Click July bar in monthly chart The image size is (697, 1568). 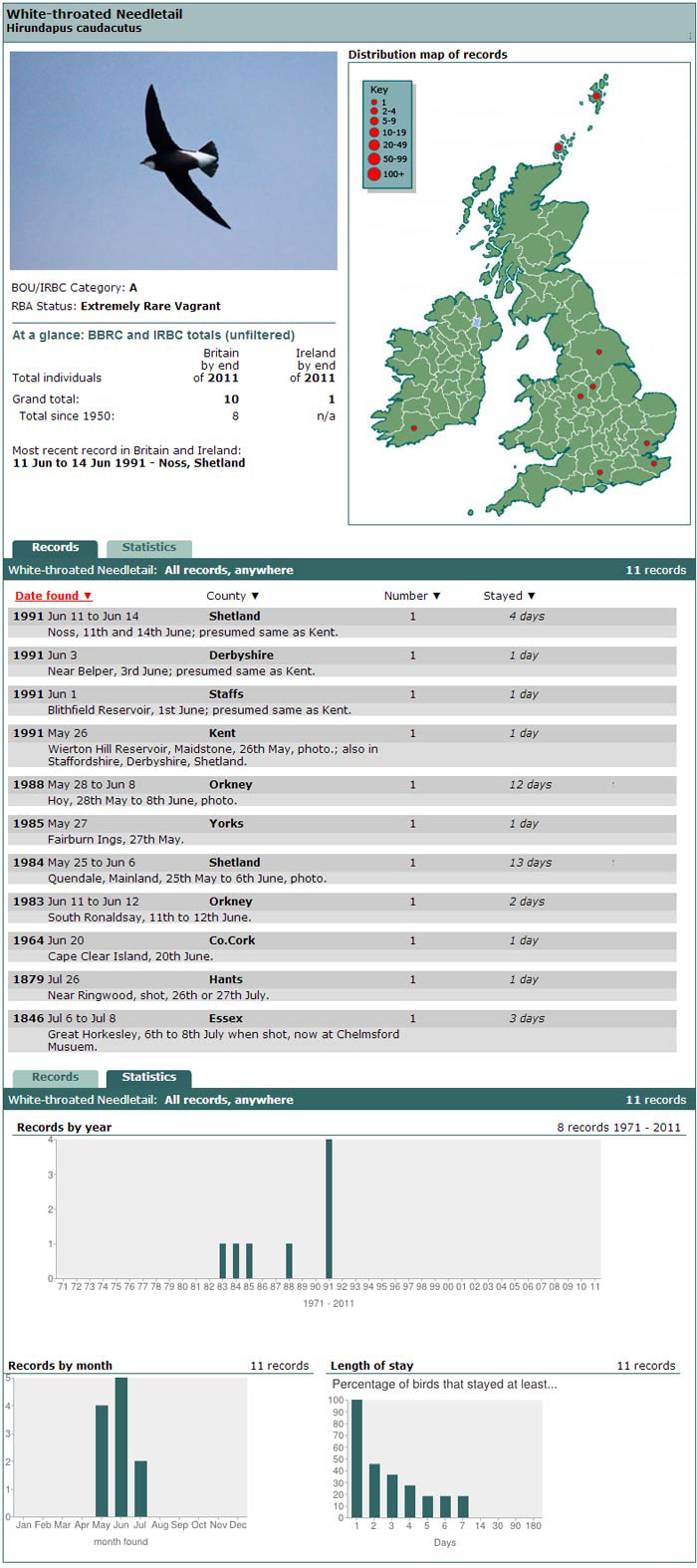click(140, 1488)
